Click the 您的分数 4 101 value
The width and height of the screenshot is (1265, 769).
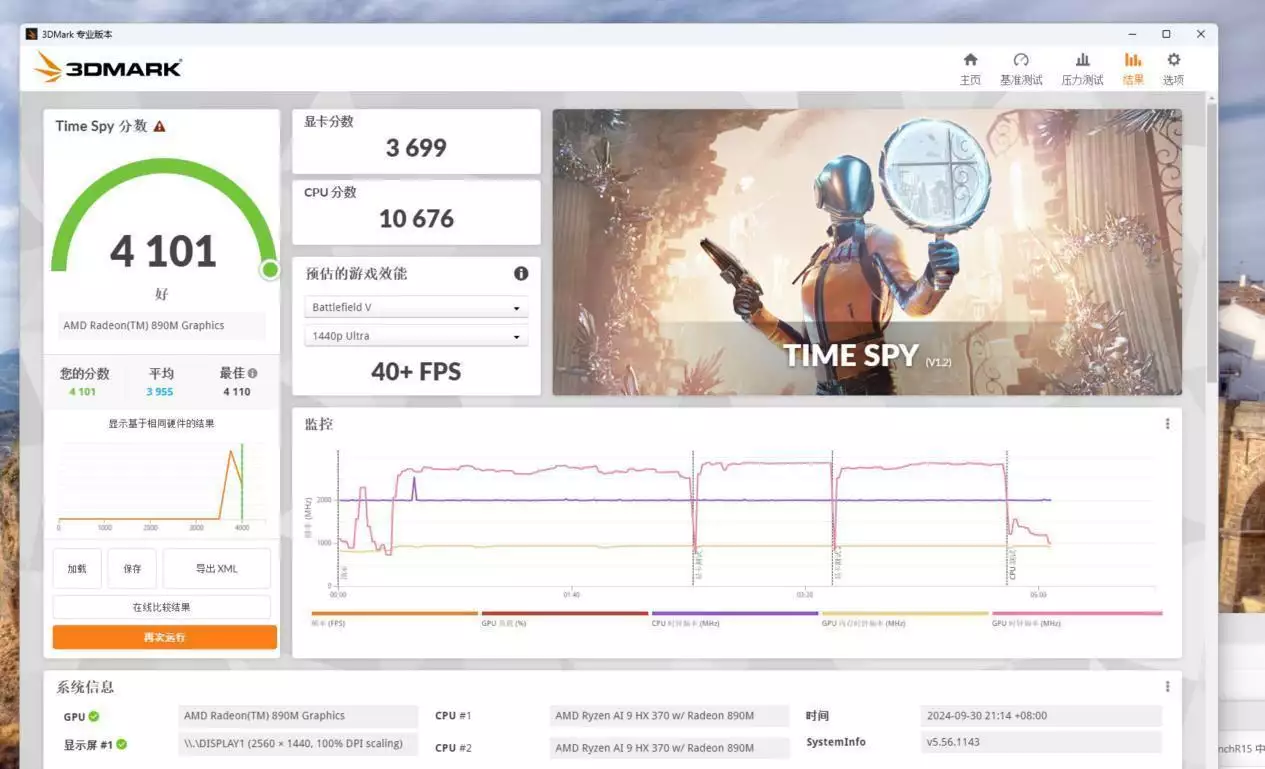[x=83, y=392]
